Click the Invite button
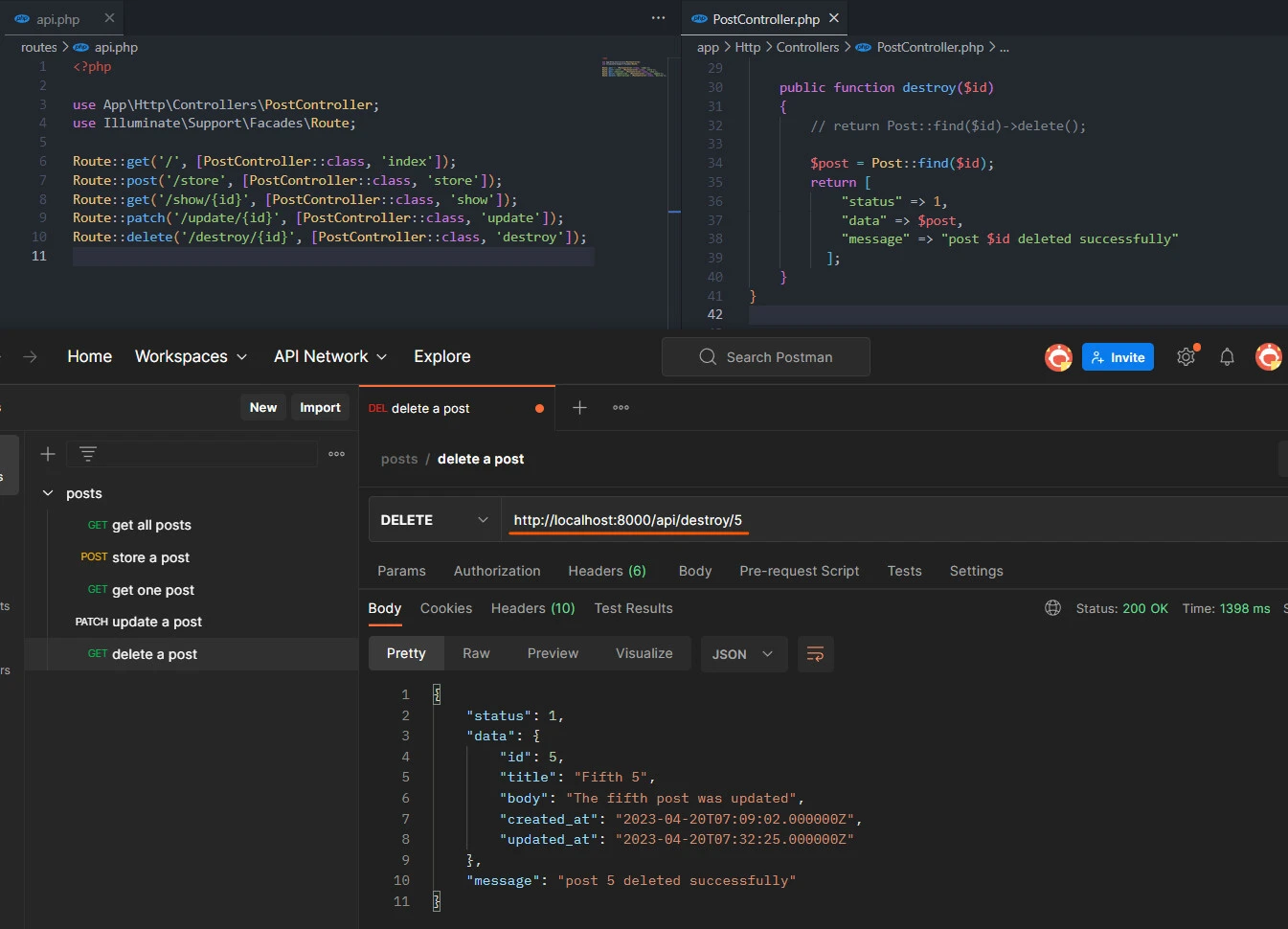This screenshot has width=1288, height=929. tap(1118, 357)
